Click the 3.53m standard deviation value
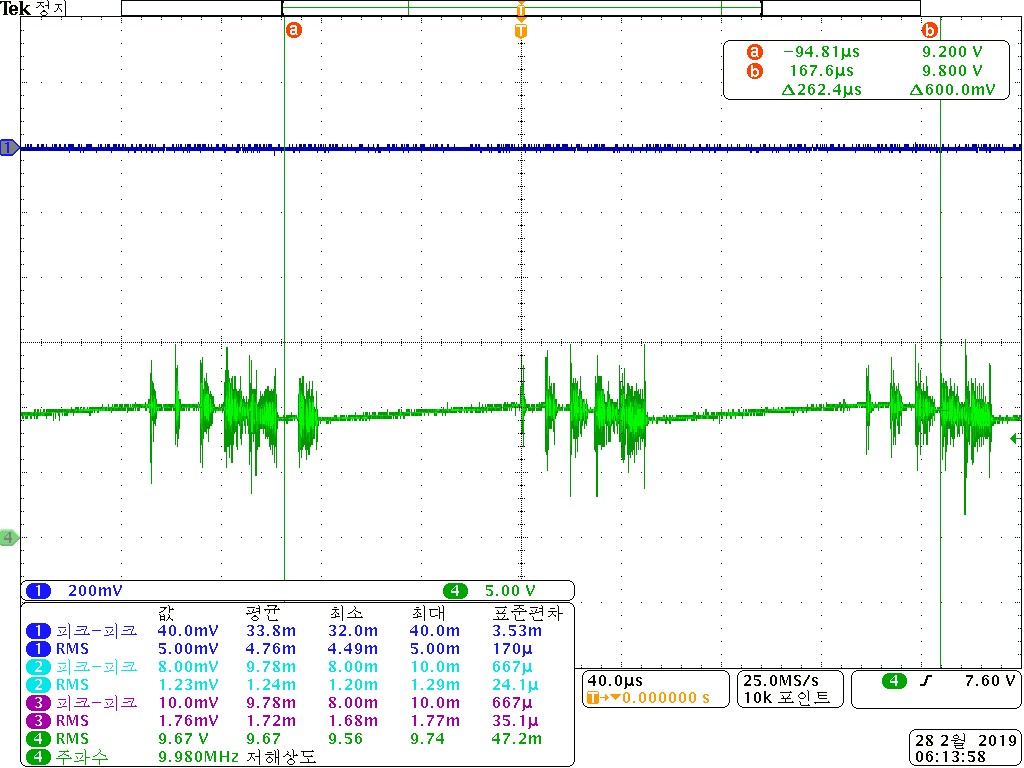This screenshot has height=768, width=1024. coord(516,631)
